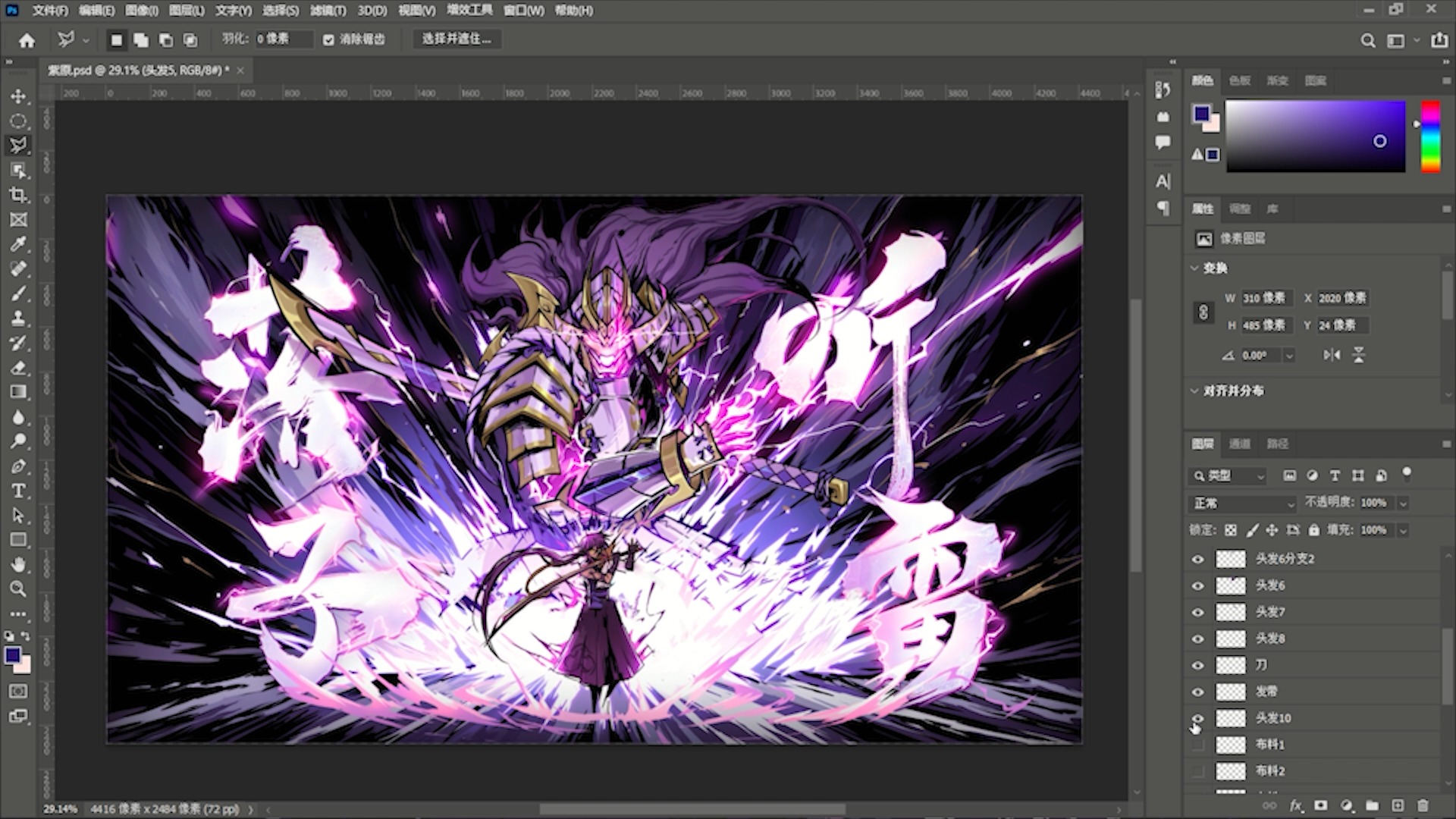This screenshot has width=1456, height=819.
Task: Hide the 刀 layer
Action: pos(1198,665)
